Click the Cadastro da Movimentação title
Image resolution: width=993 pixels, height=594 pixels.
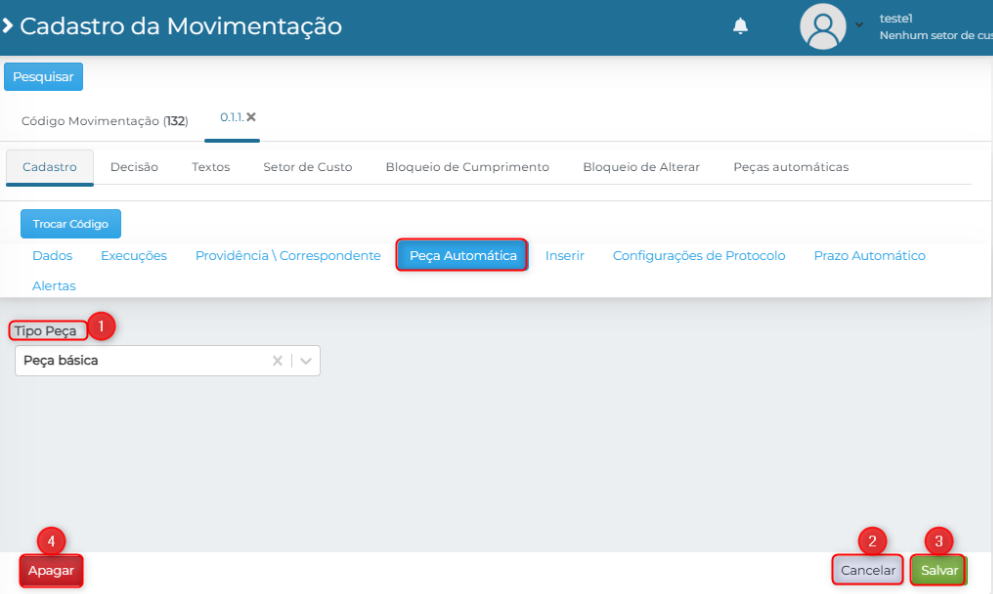click(180, 26)
